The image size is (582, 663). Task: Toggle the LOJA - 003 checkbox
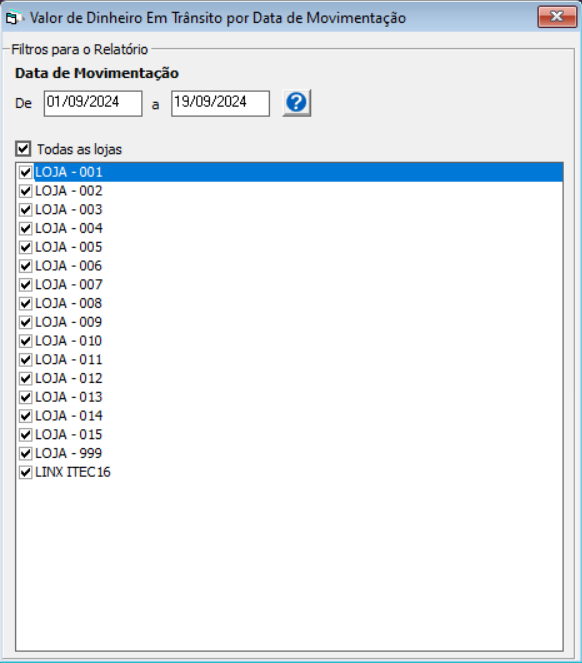(25, 210)
